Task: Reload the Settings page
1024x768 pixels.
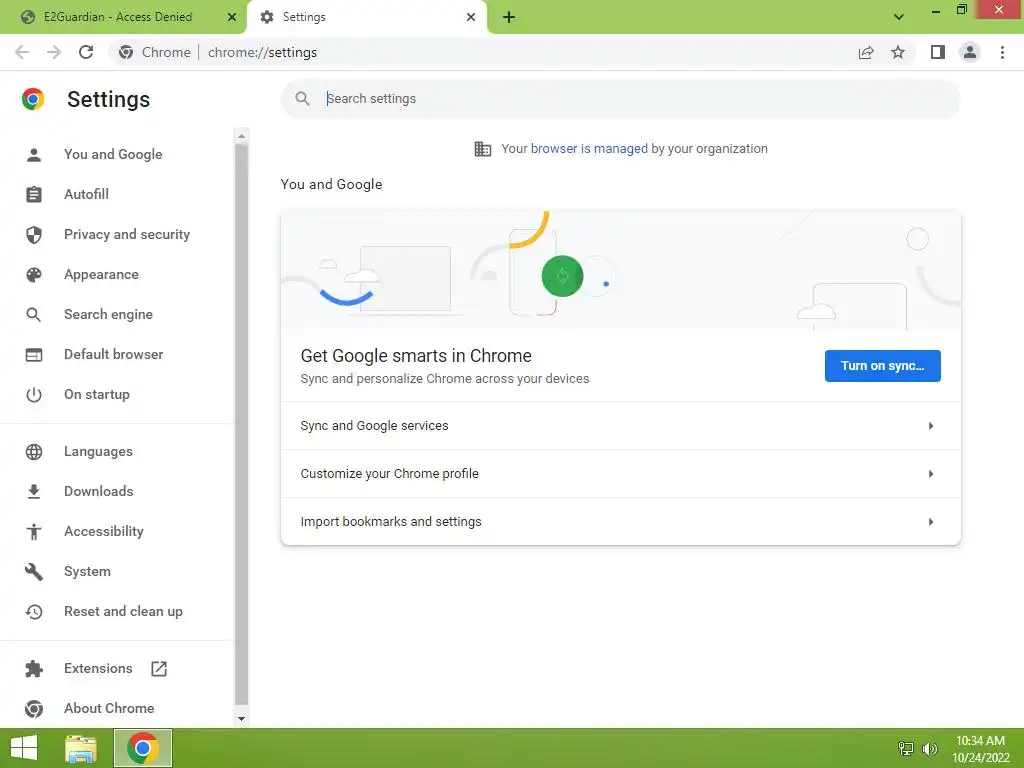Action: tap(86, 52)
